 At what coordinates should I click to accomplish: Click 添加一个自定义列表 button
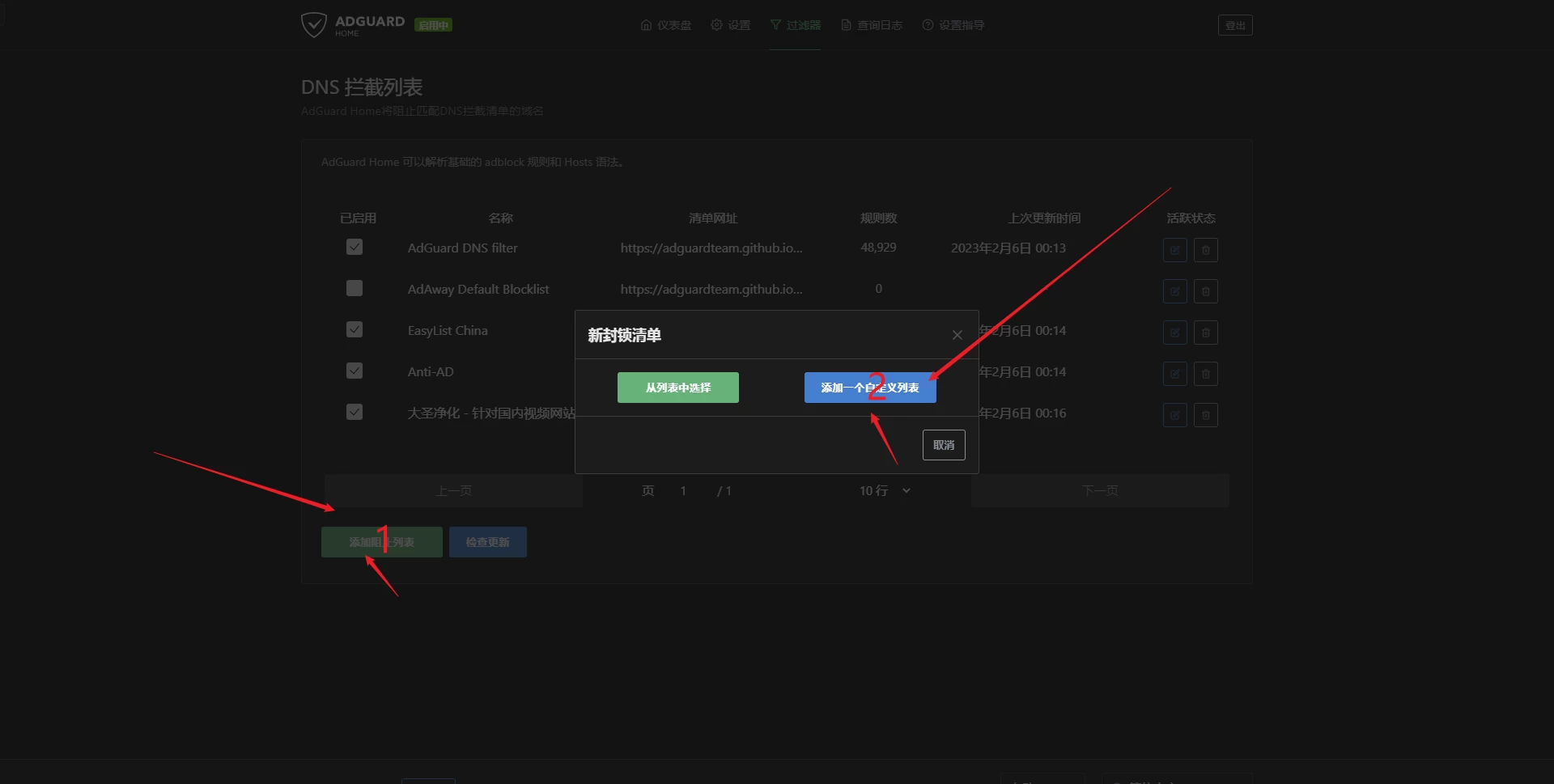(x=870, y=388)
